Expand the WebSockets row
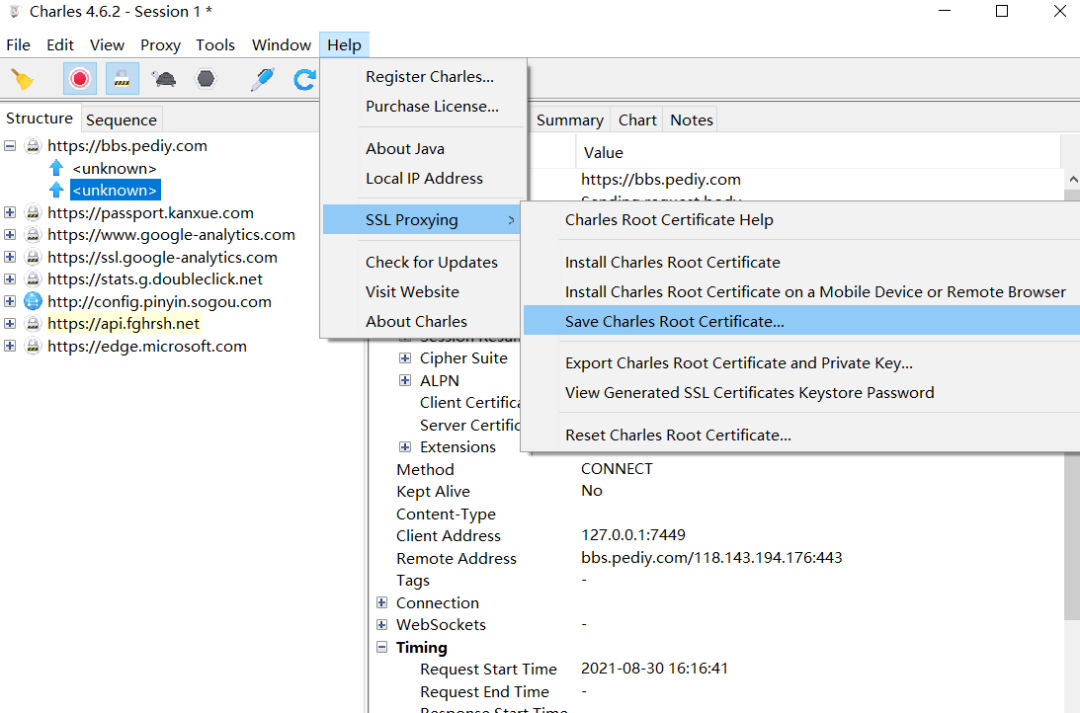The image size is (1080, 713). (x=382, y=625)
